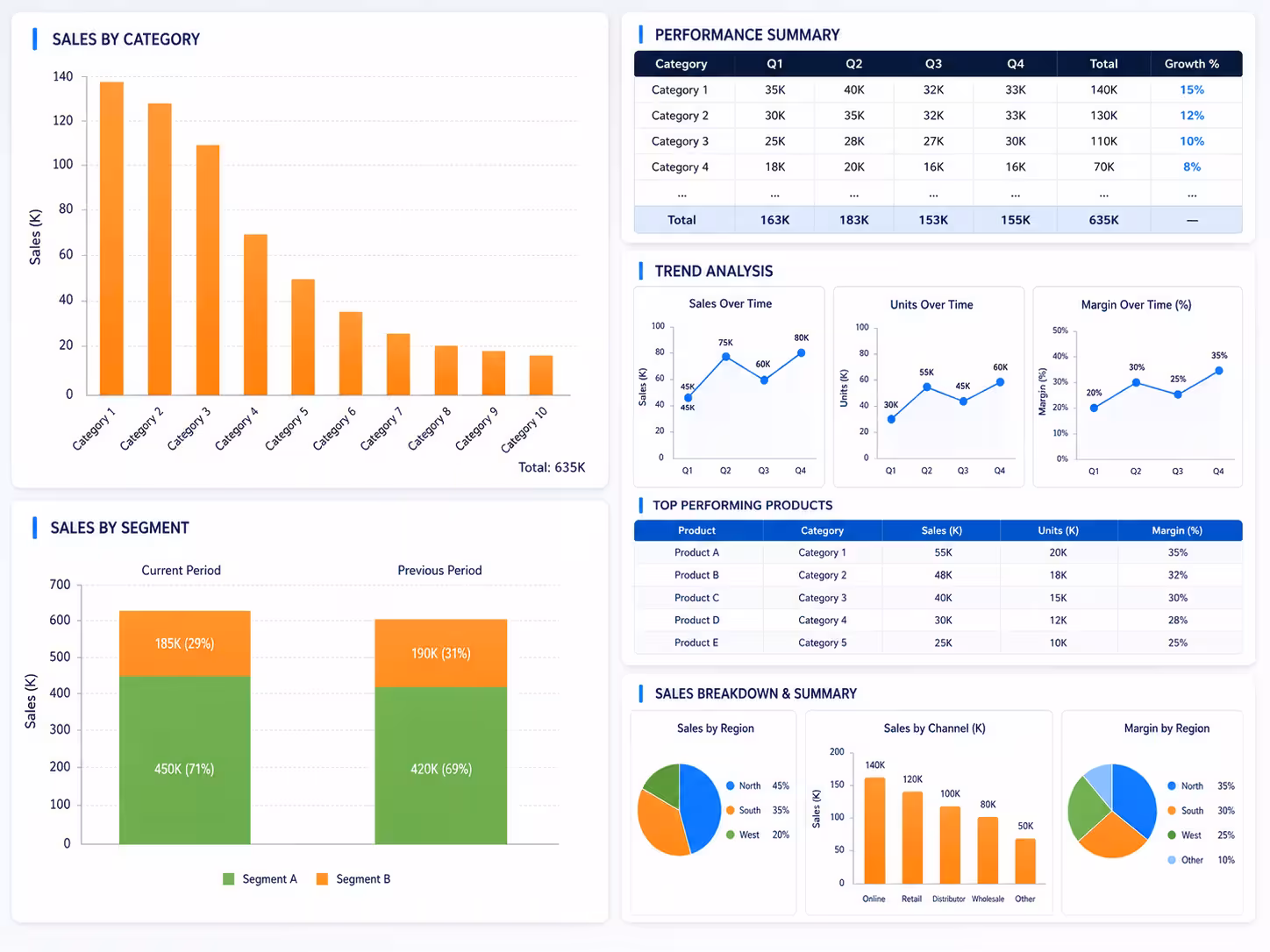
Task: Click the Total: 635K label under category chart
Action: click(x=552, y=467)
